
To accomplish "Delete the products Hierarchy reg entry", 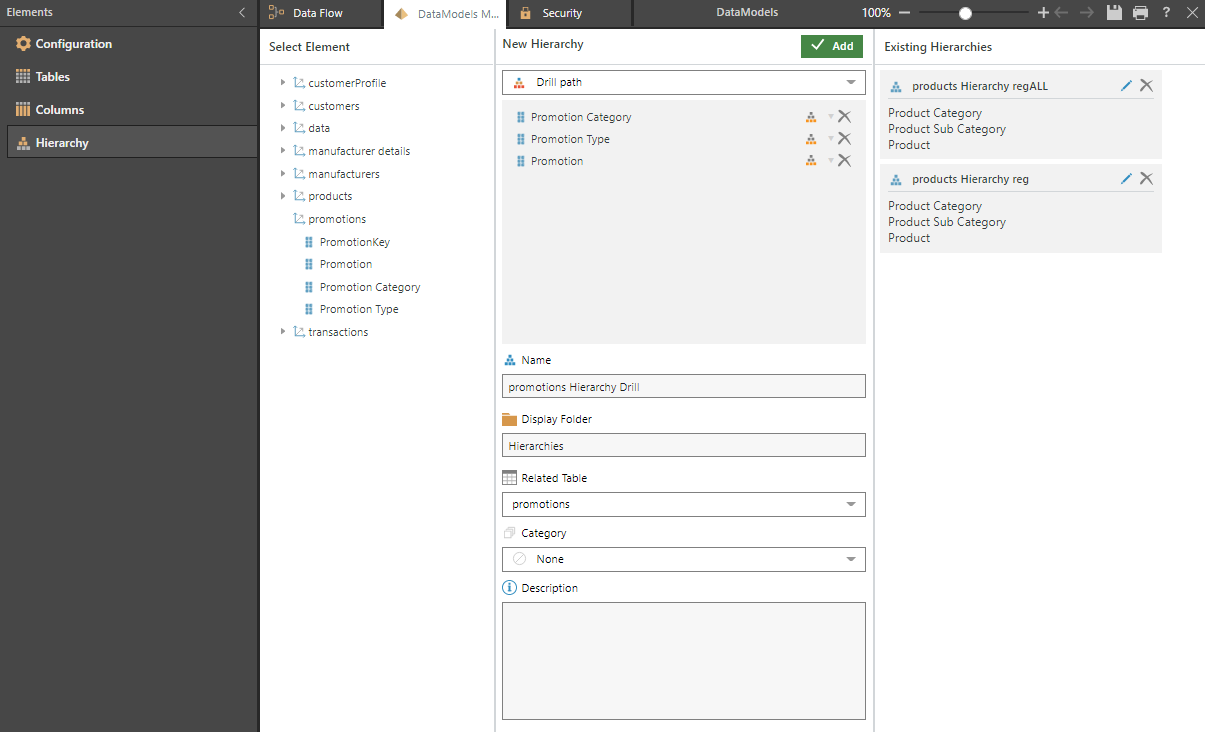I will tap(1146, 179).
